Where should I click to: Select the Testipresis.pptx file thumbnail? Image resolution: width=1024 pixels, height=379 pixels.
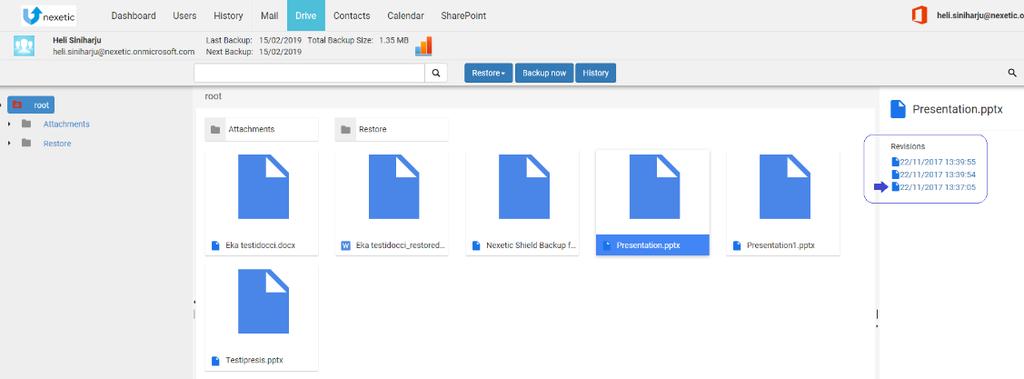point(263,301)
